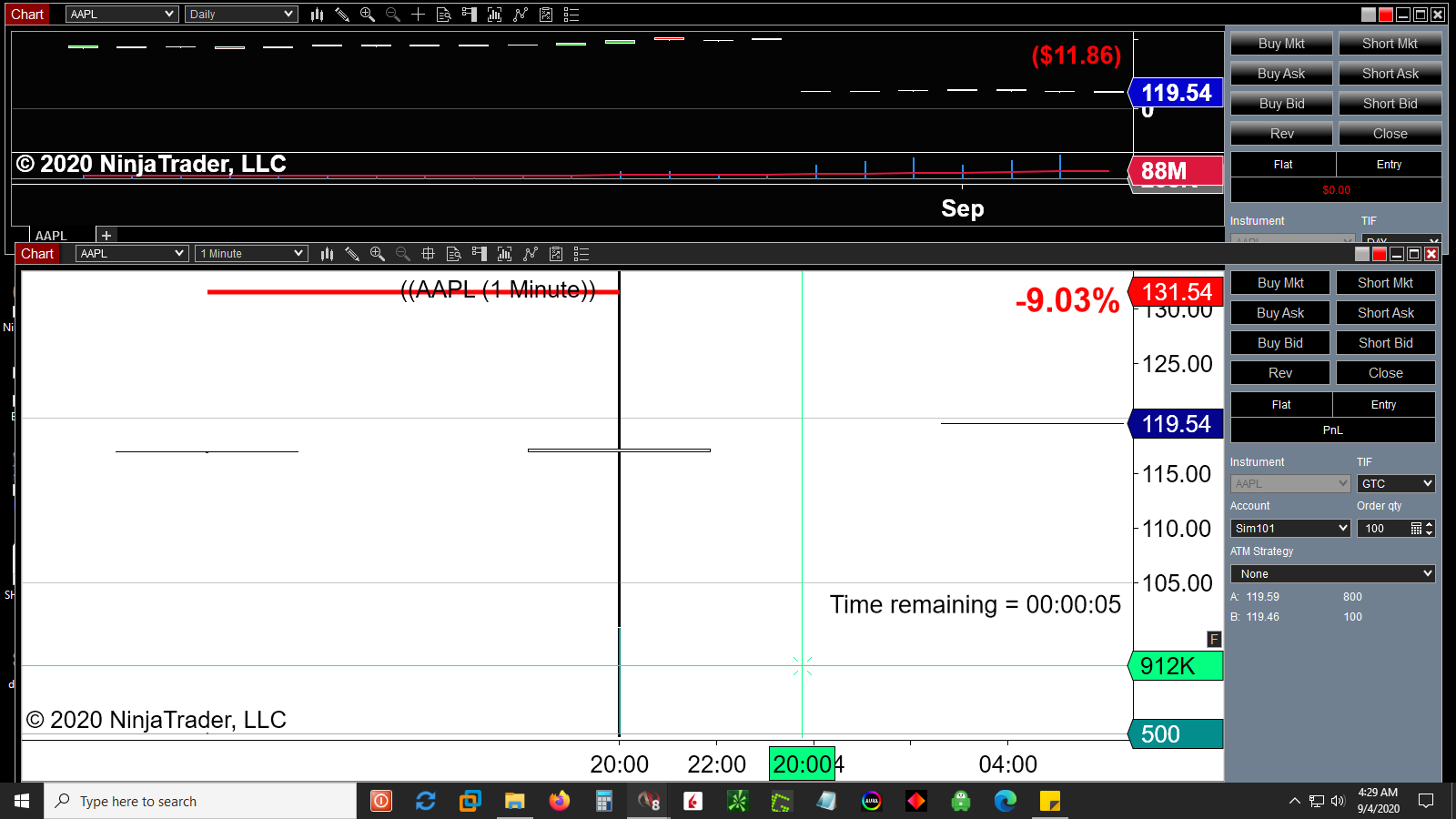The image size is (1456, 819).
Task: Click Rev in lower chart trader
Action: point(1280,373)
